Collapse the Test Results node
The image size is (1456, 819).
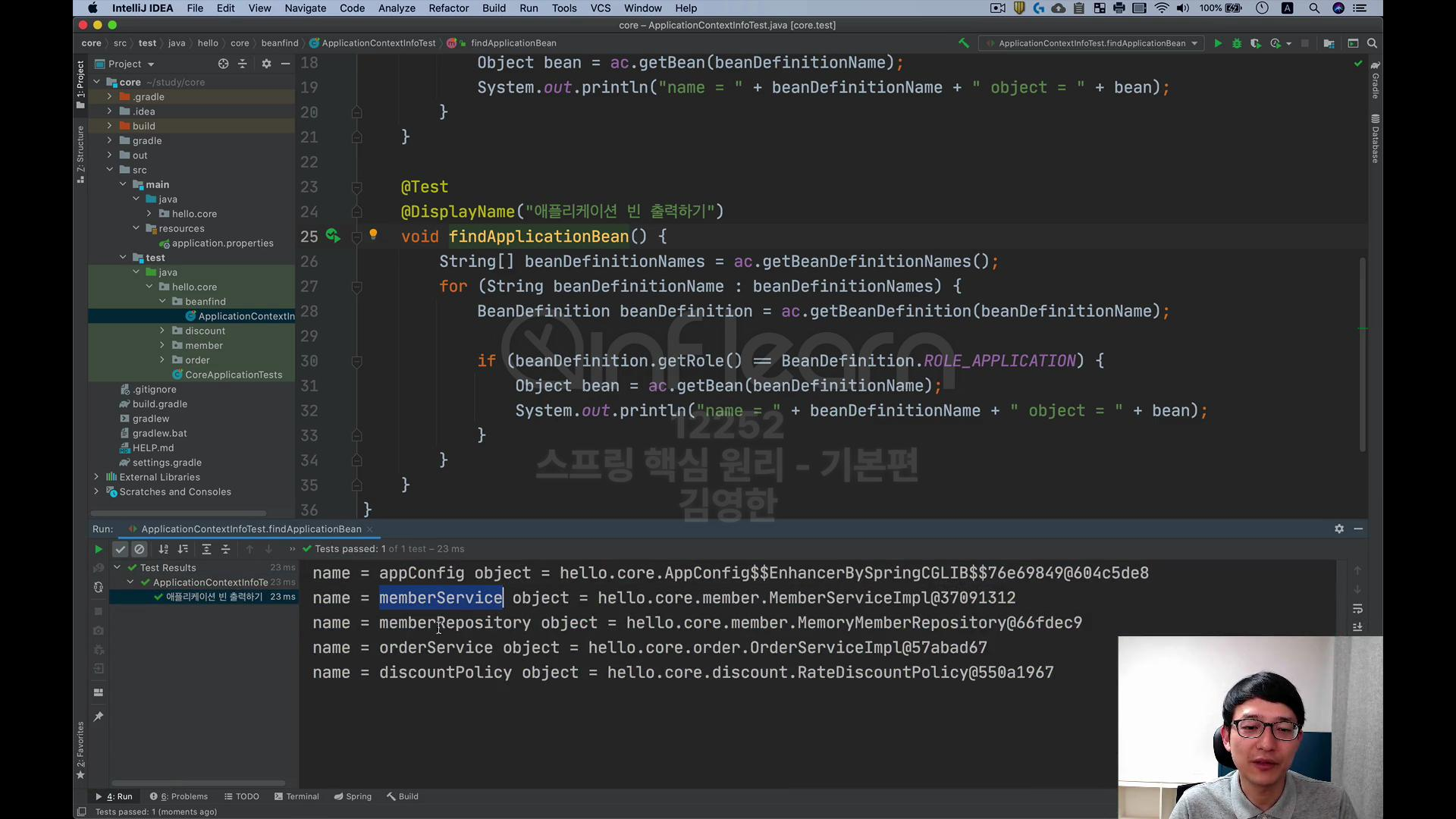click(118, 567)
